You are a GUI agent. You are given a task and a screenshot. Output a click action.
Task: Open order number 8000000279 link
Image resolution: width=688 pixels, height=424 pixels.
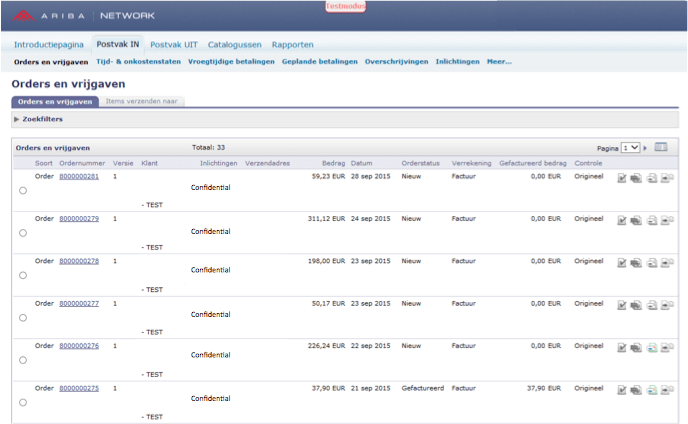(79, 219)
